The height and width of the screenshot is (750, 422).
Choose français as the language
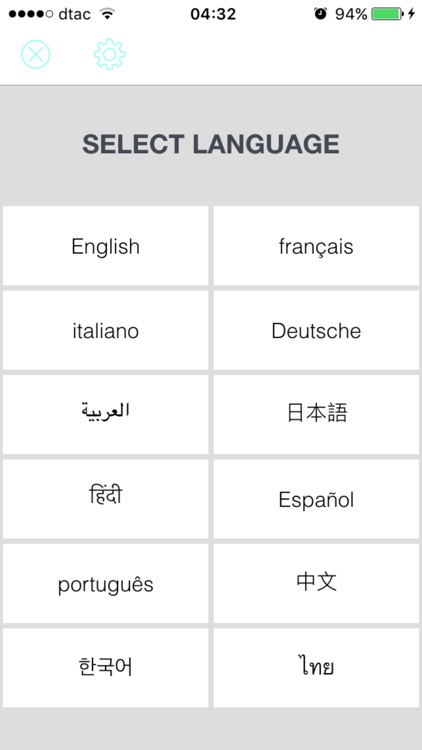click(x=316, y=246)
